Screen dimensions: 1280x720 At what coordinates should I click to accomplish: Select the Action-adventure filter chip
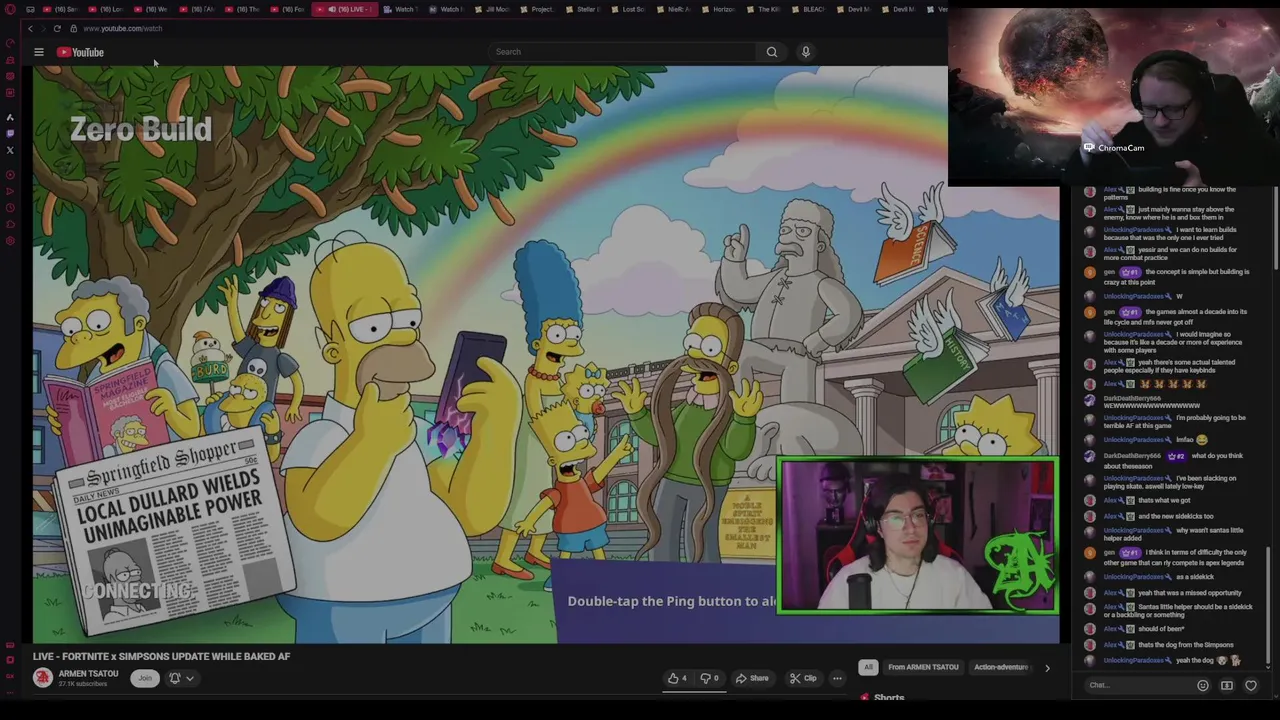1001,667
